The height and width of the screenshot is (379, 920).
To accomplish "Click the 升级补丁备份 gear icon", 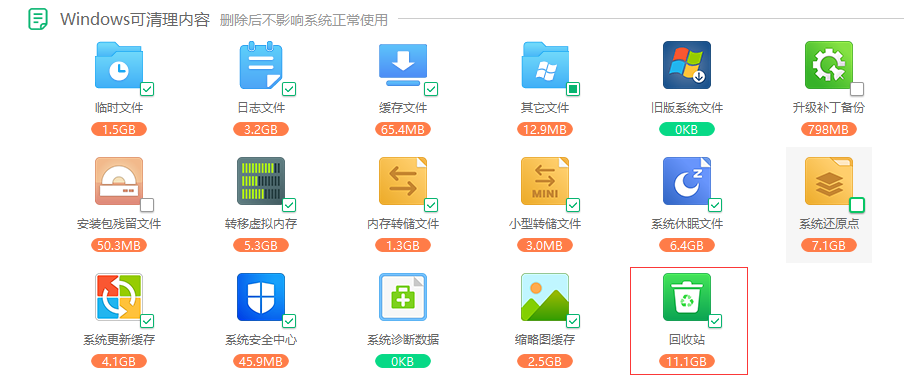I will (828, 65).
